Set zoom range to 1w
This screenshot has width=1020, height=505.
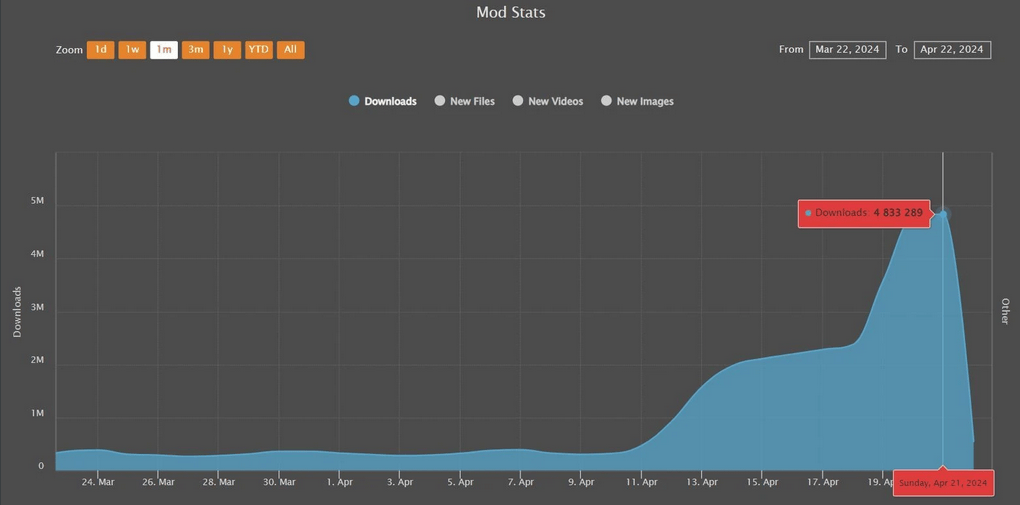tap(132, 50)
